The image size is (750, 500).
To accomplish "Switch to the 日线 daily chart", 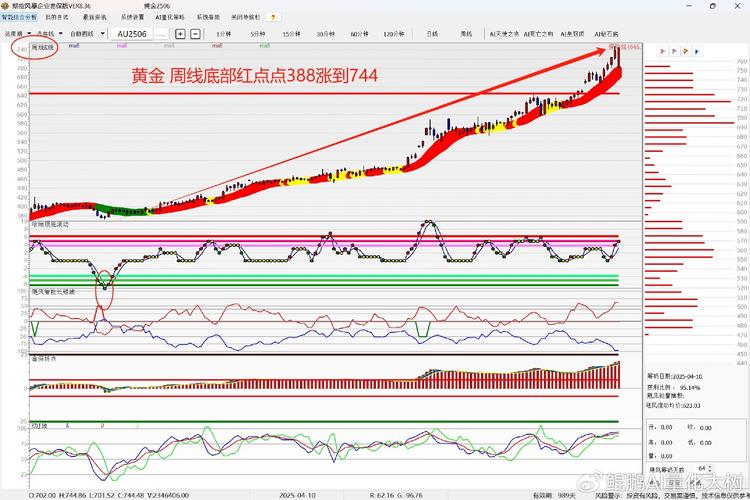I will tap(432, 34).
